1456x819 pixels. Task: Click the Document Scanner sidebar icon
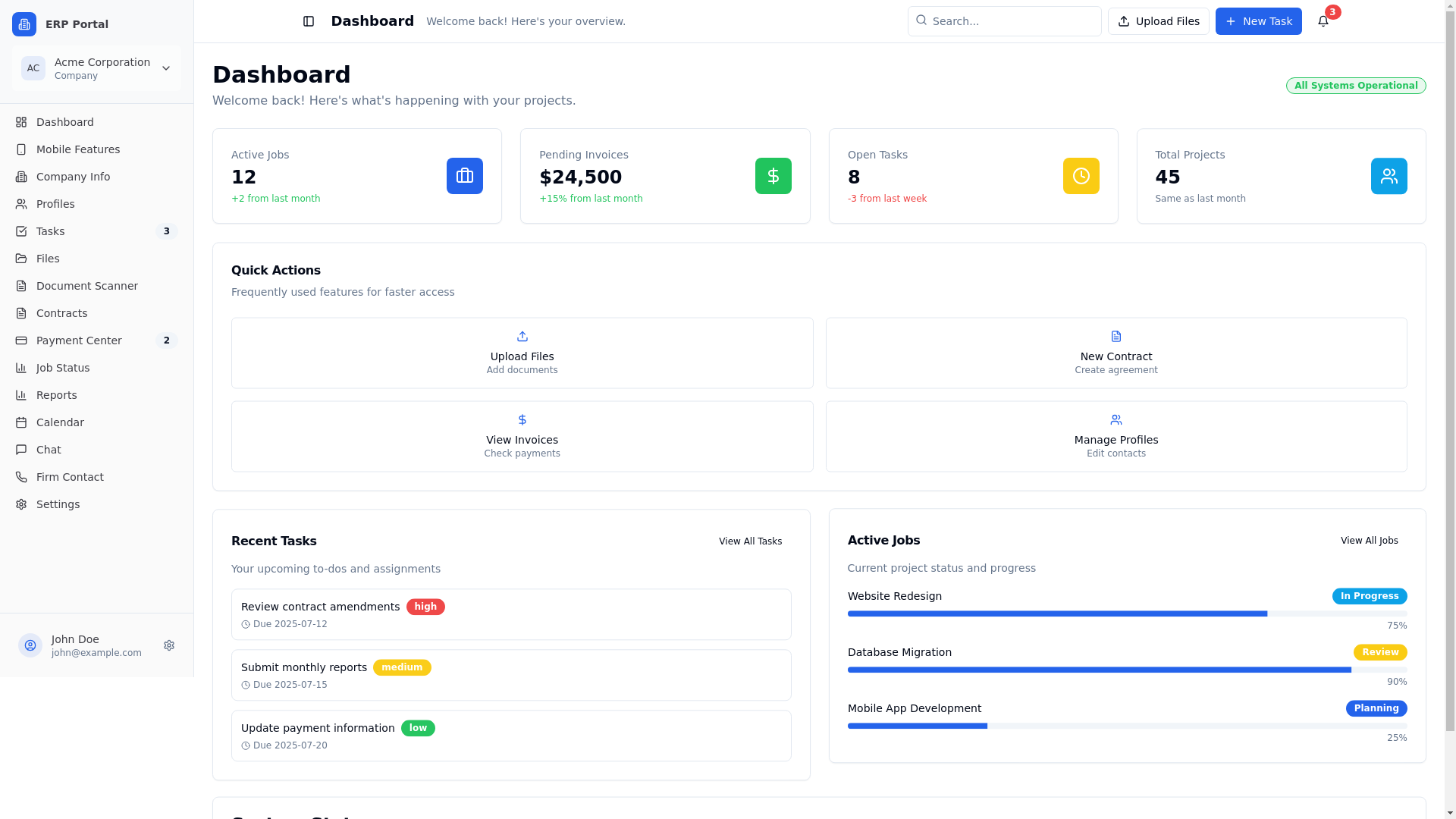[21, 286]
